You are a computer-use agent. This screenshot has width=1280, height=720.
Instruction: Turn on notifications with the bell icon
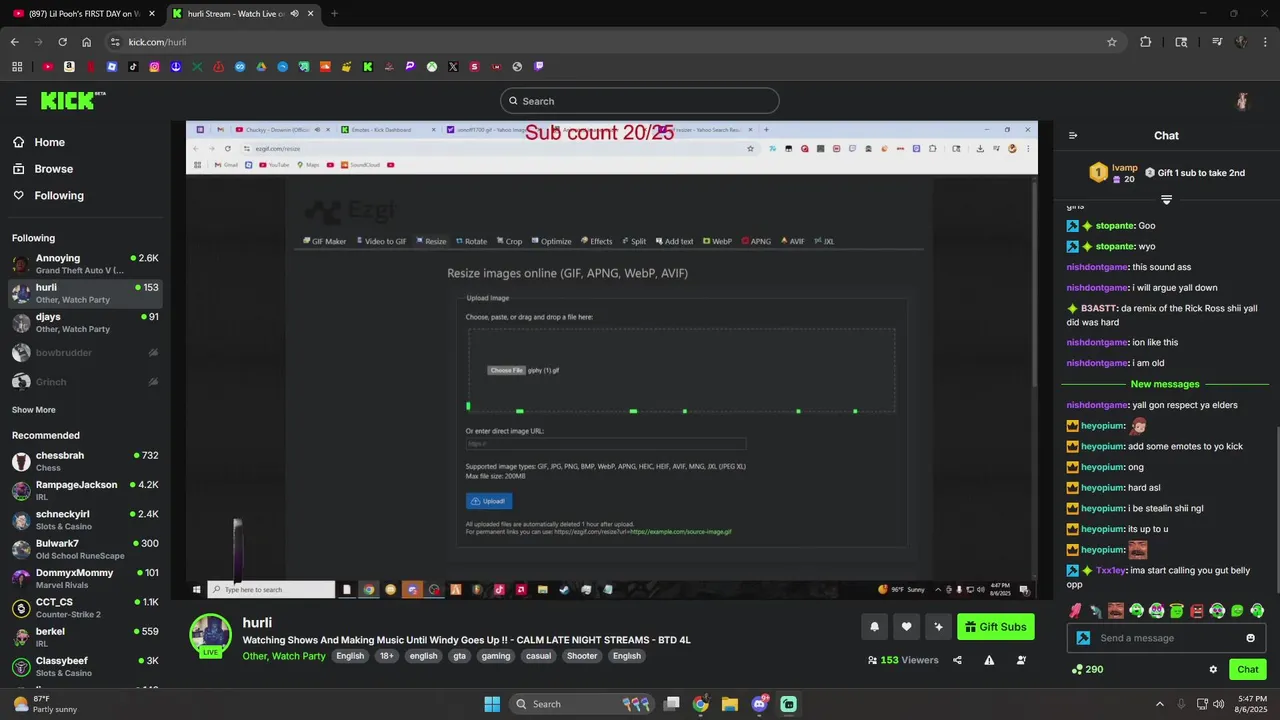[x=875, y=627]
